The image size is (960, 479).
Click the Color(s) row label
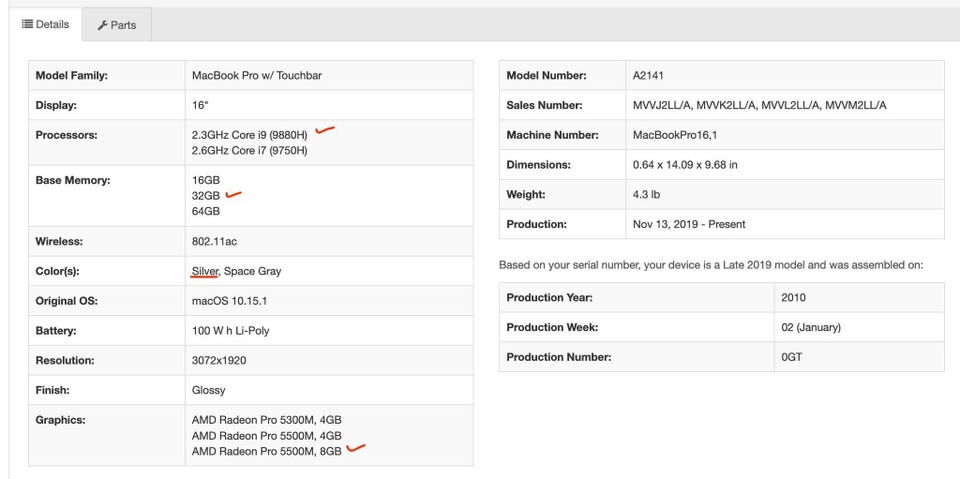coord(58,271)
